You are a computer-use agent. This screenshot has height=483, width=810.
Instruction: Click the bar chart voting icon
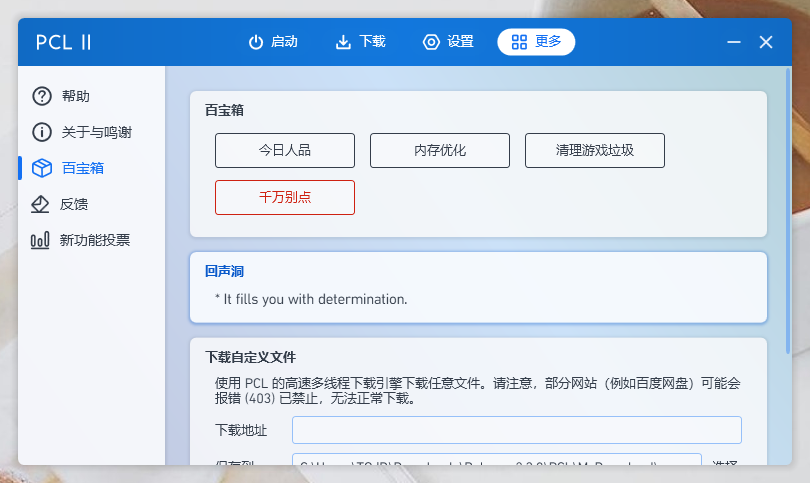40,240
